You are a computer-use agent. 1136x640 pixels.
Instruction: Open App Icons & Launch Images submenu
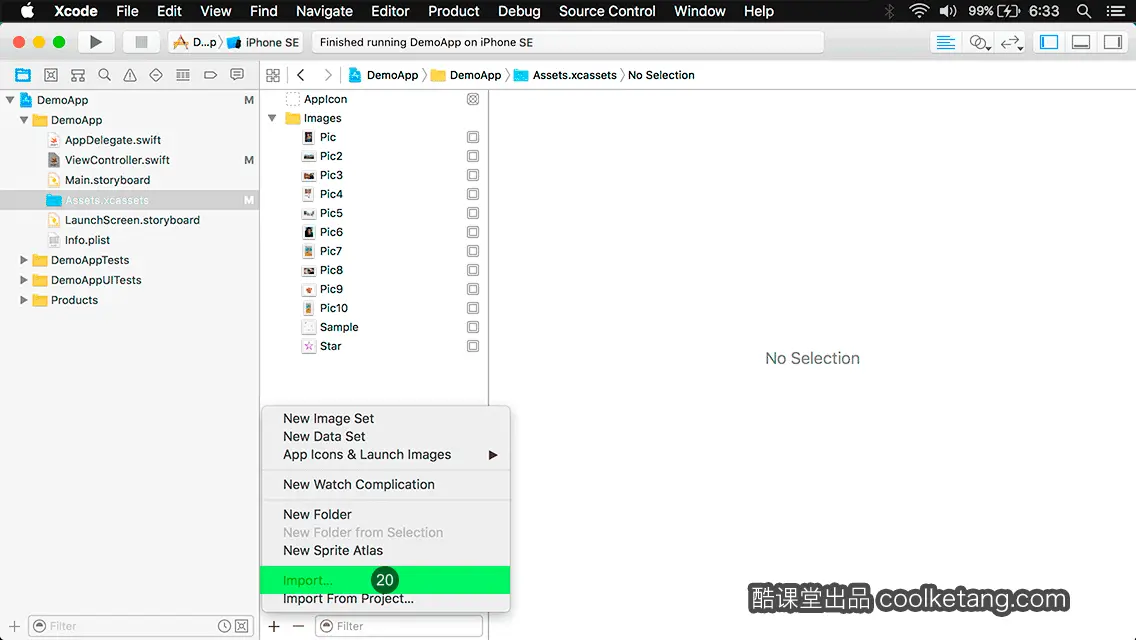tap(385, 455)
